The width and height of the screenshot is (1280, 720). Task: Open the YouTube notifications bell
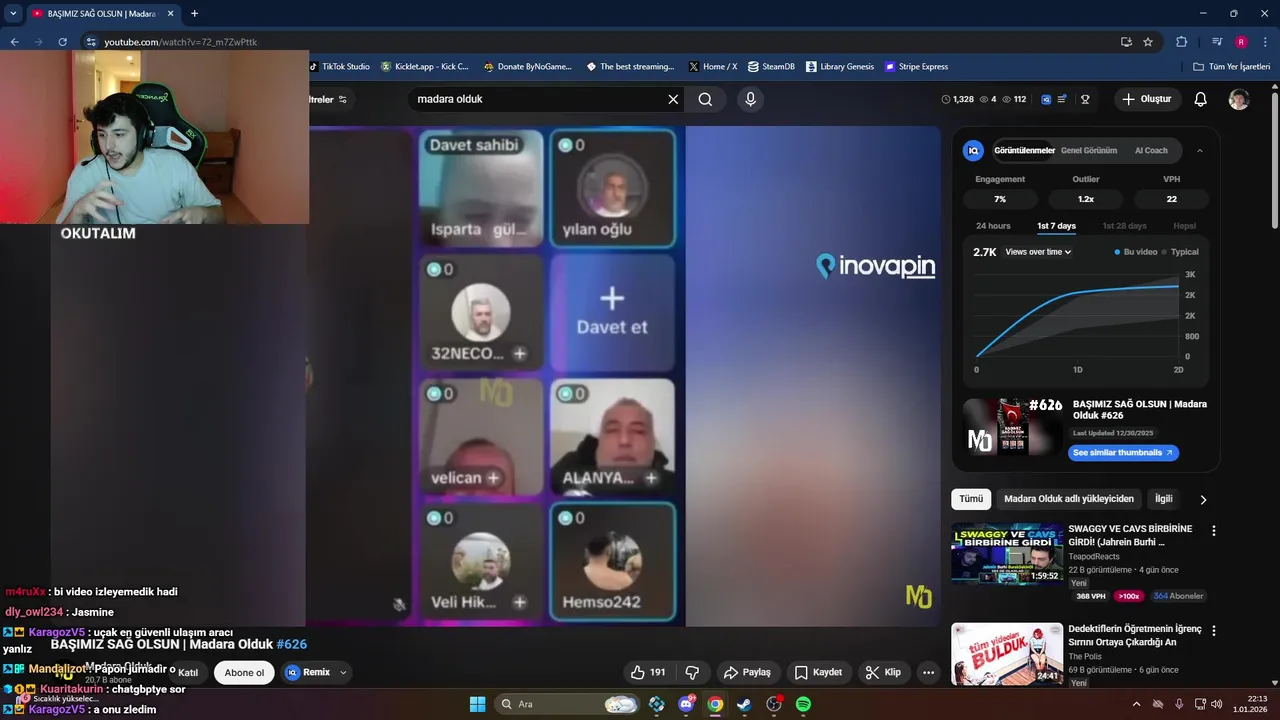click(x=1201, y=99)
